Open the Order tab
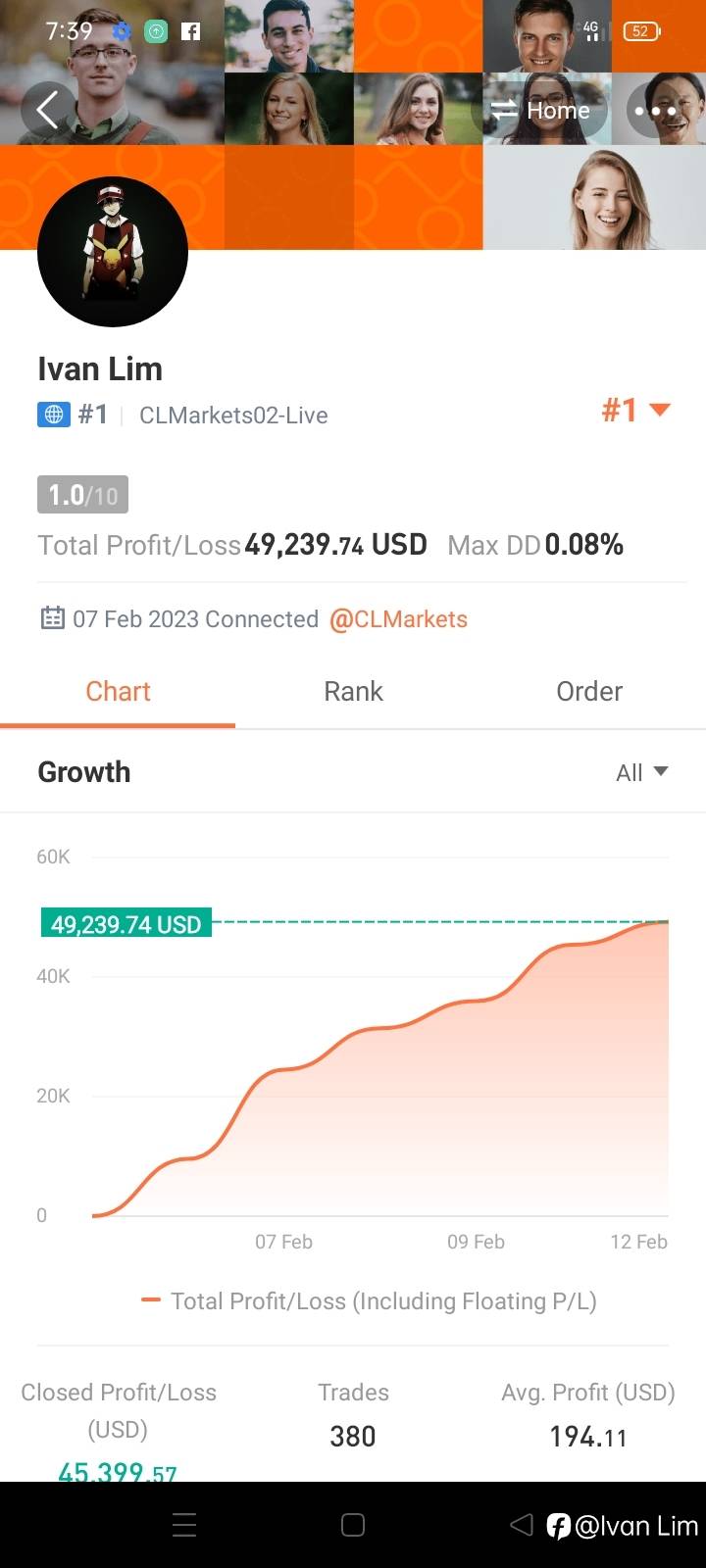706x1568 pixels. tap(588, 691)
